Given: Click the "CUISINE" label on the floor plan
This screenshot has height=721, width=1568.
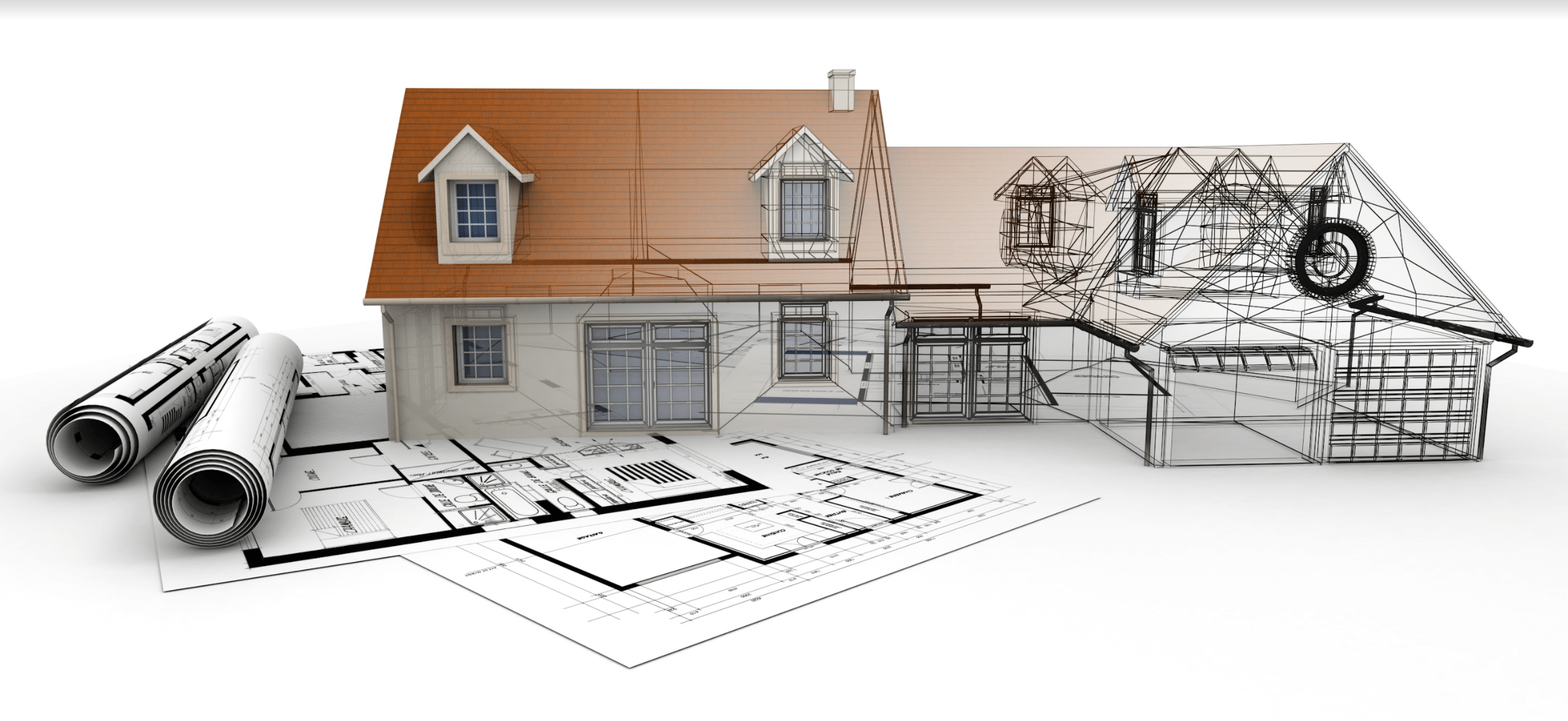Looking at the screenshot, I should click(x=774, y=533).
